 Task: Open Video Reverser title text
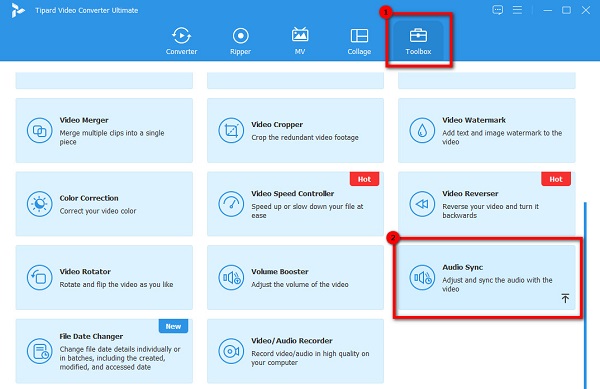(x=470, y=193)
